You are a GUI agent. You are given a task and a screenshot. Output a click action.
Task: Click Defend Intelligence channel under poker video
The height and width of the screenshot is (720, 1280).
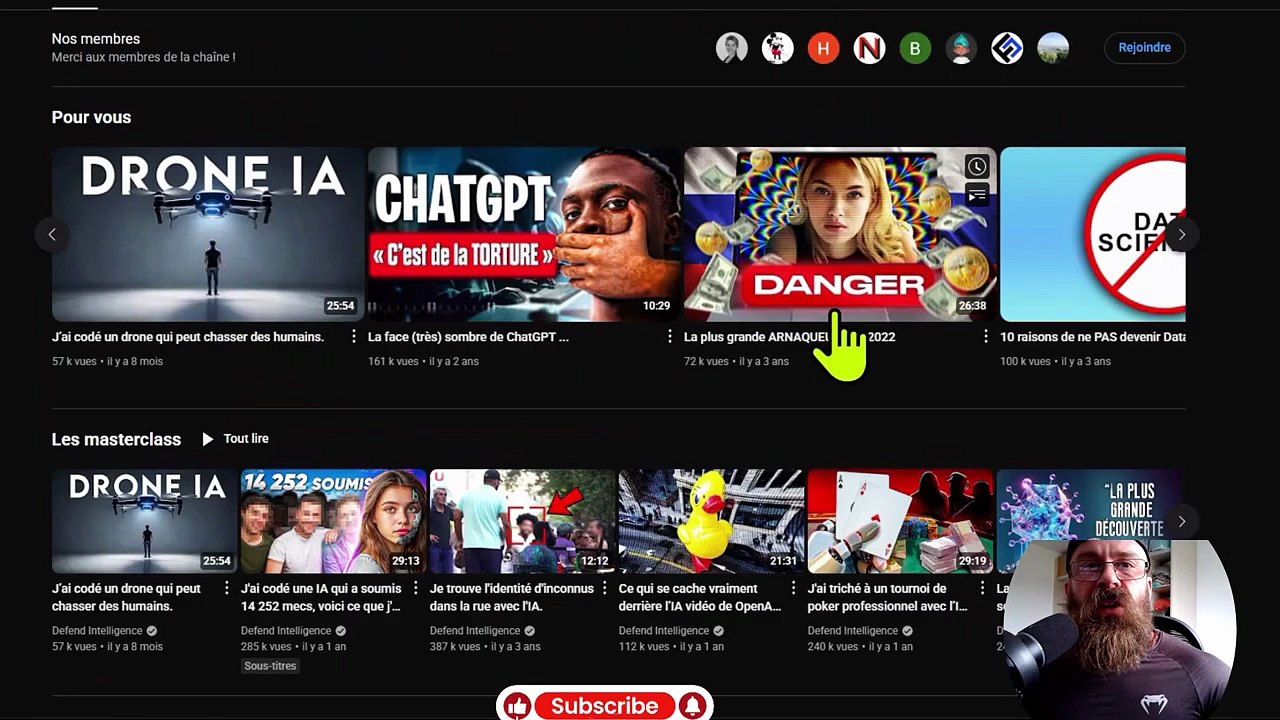[x=852, y=631]
